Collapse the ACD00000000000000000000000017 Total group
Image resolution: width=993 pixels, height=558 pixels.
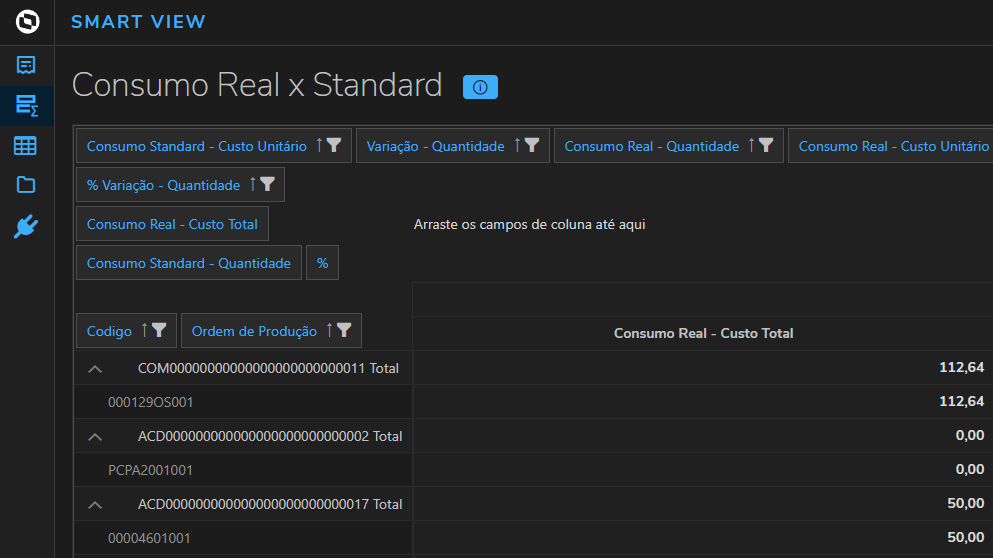95,505
